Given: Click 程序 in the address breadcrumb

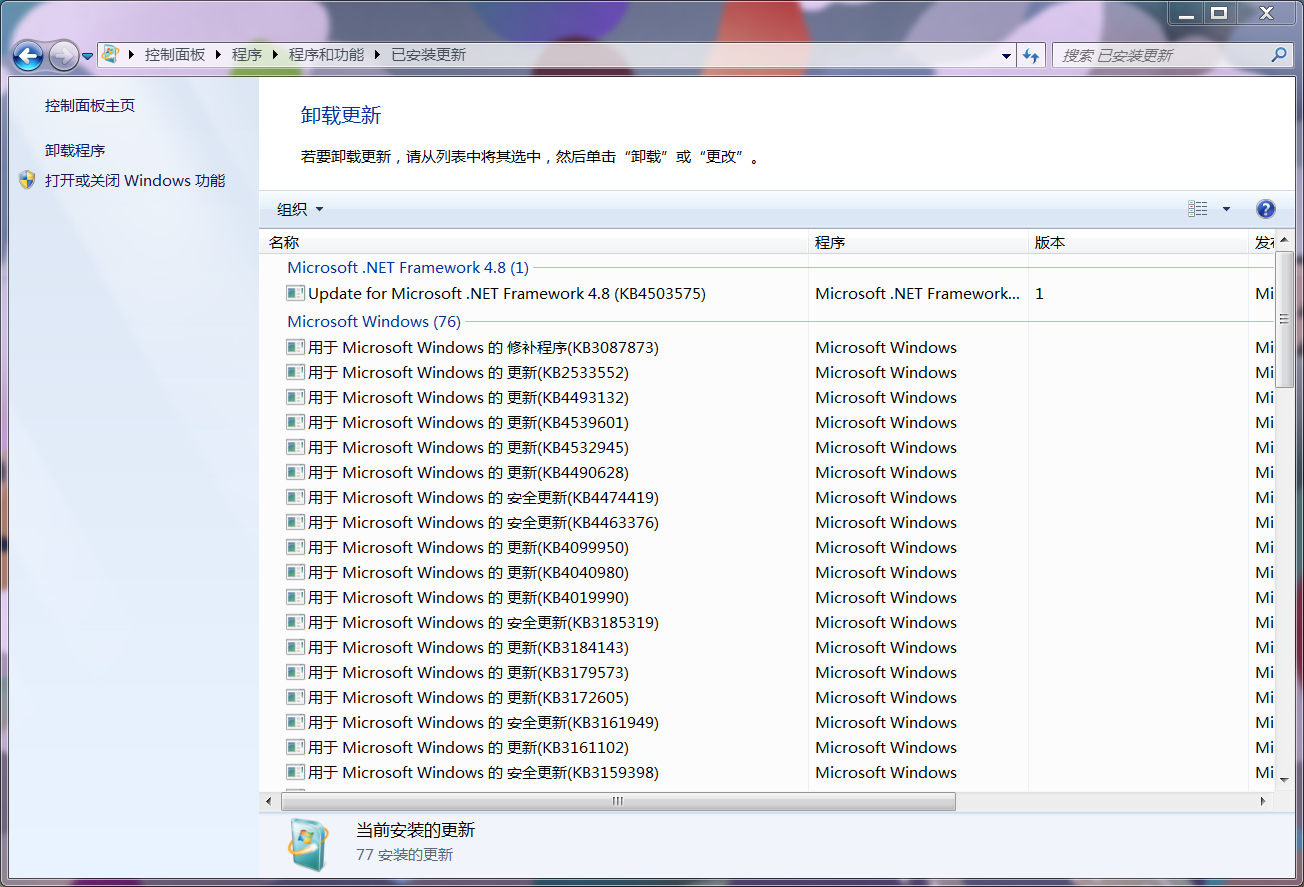Looking at the screenshot, I should click(247, 55).
